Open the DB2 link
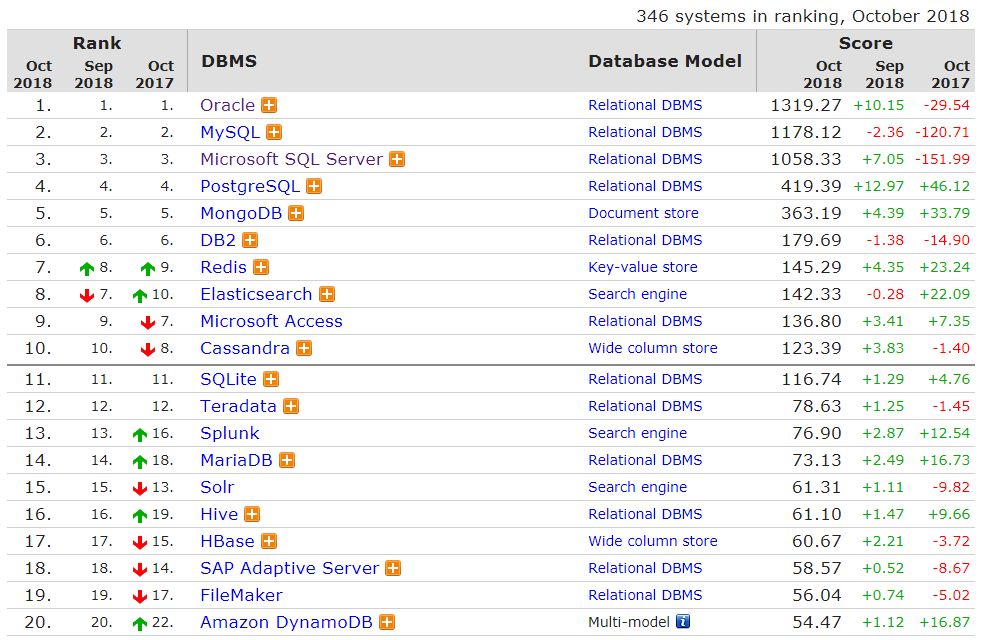The height and width of the screenshot is (640, 982). 218,240
